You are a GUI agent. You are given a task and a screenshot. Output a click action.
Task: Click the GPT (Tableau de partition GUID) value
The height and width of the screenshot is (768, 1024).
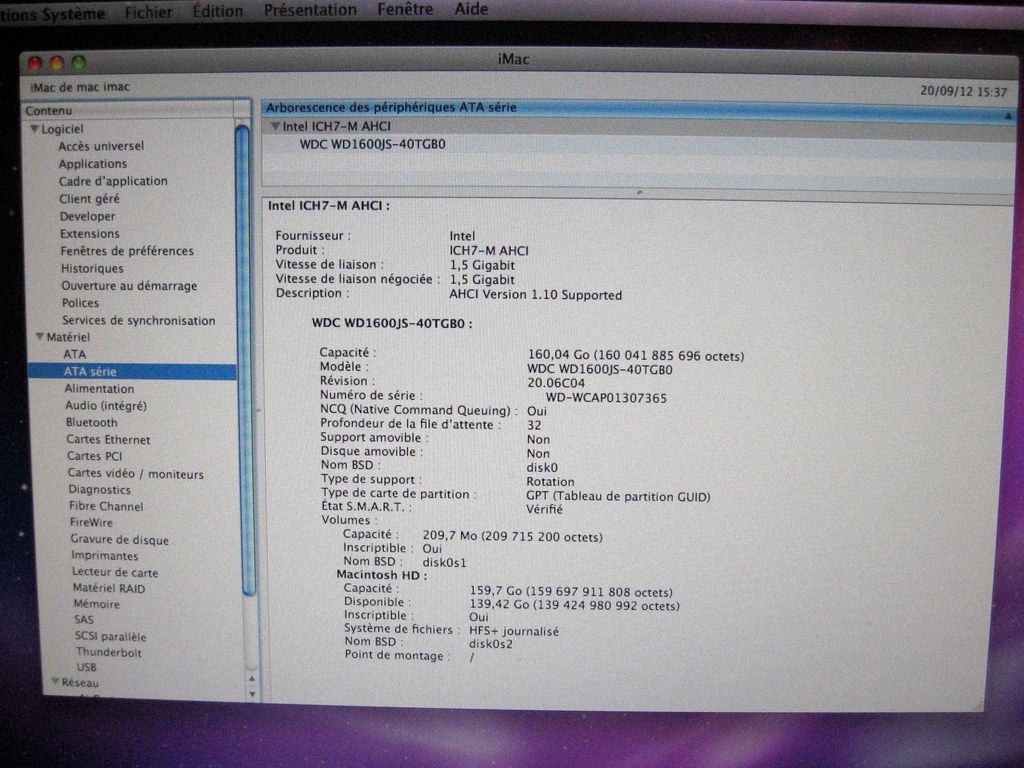(x=618, y=496)
